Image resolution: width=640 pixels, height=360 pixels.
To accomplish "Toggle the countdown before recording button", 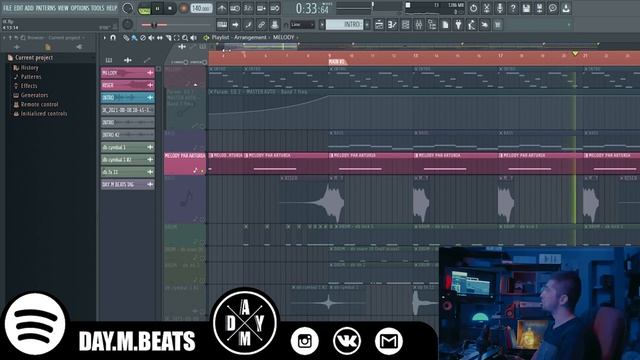I will (x=248, y=8).
